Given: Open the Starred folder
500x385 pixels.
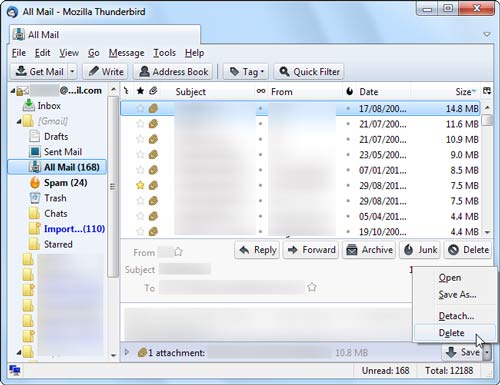Looking at the screenshot, I should pos(51,244).
